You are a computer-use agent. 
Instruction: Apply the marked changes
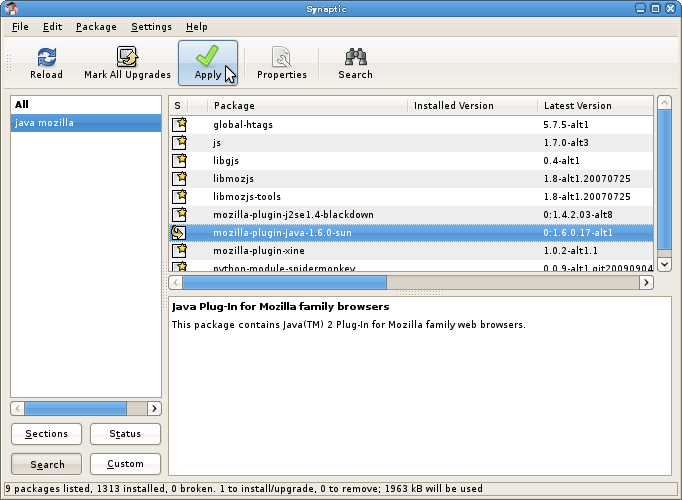tap(208, 63)
